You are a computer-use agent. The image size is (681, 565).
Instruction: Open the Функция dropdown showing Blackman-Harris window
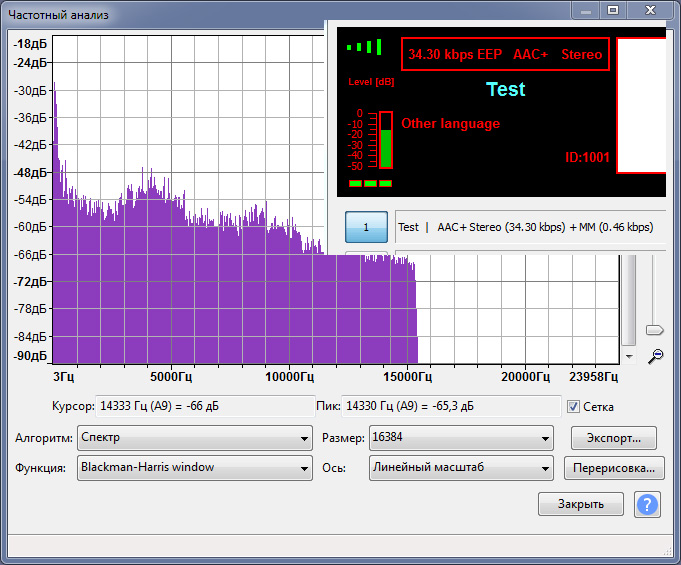click(x=195, y=468)
